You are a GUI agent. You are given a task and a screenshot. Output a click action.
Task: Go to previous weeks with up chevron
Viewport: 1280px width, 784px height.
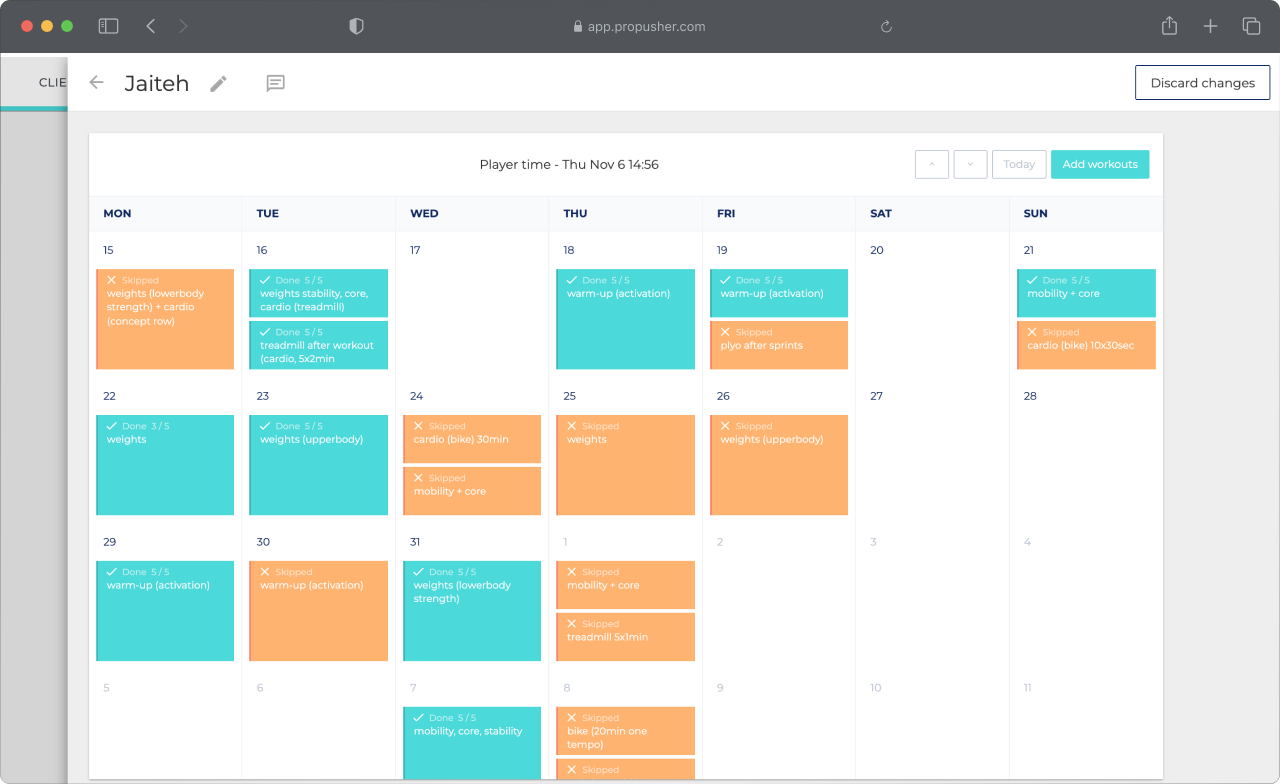(931, 165)
